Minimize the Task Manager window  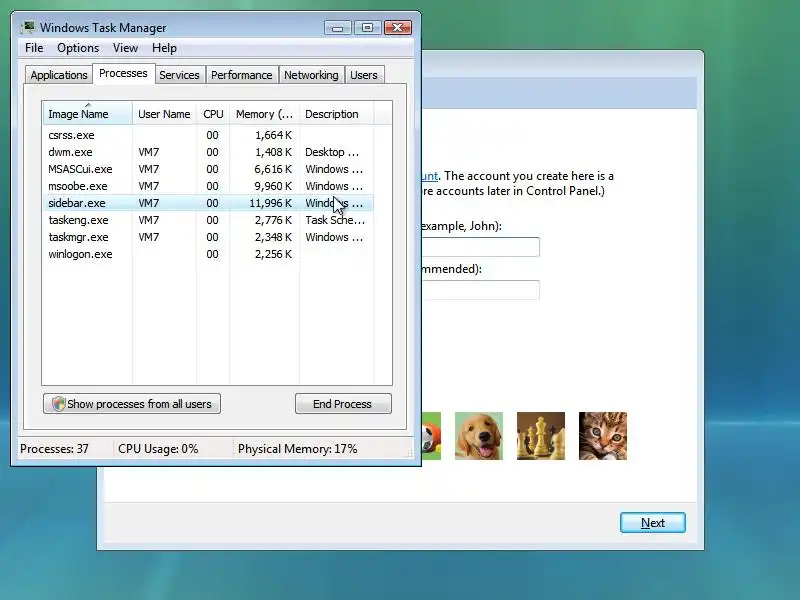tap(337, 28)
